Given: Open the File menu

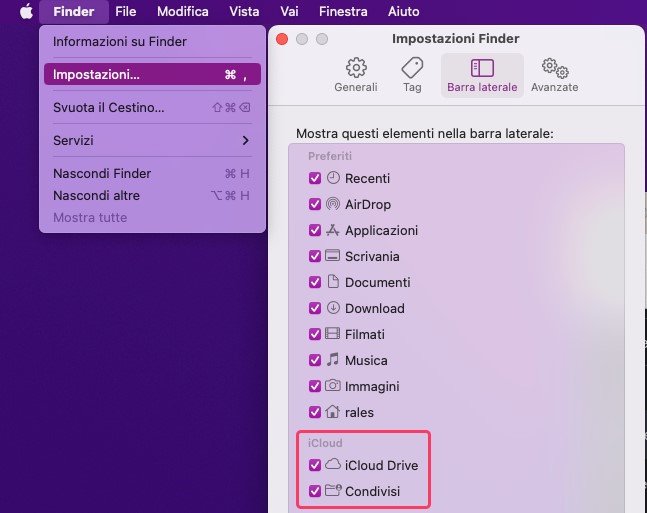Looking at the screenshot, I should (x=126, y=11).
